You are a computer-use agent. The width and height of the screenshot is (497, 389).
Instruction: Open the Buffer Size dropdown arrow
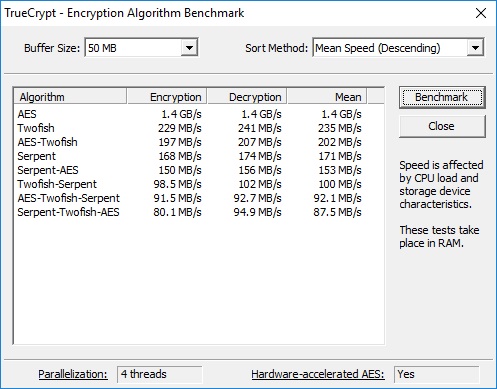point(189,48)
